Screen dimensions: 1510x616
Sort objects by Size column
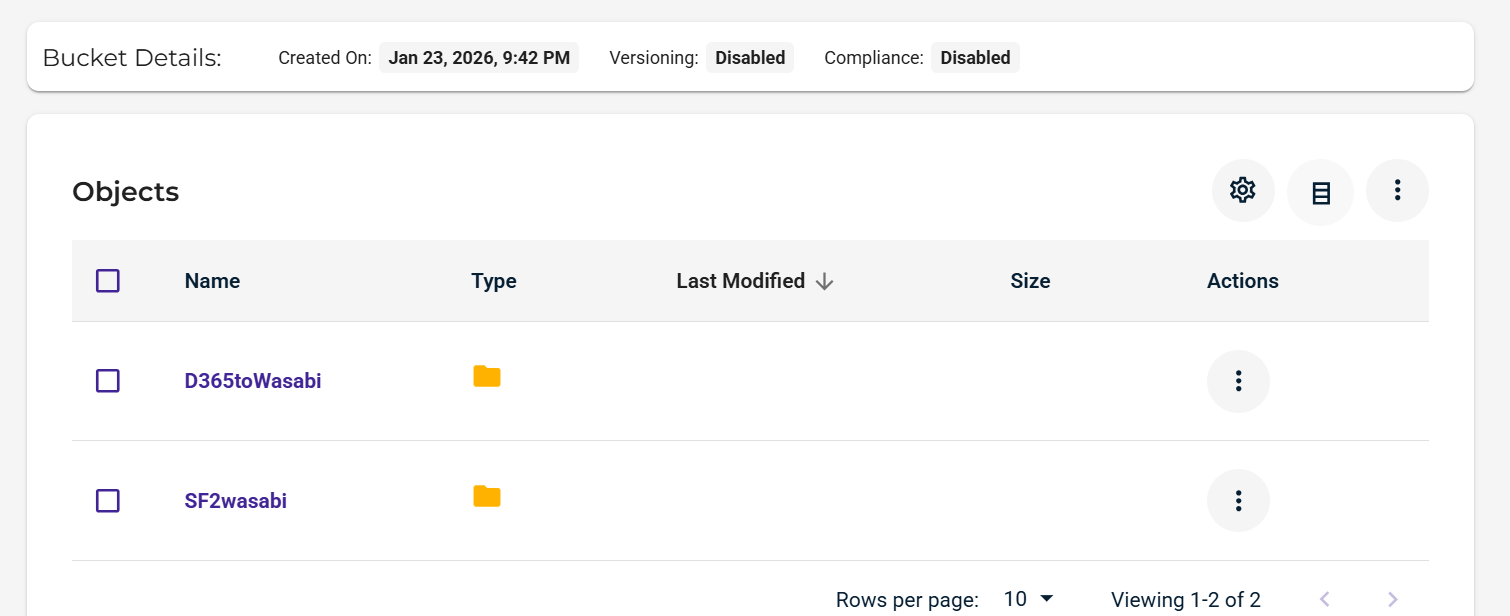1030,281
